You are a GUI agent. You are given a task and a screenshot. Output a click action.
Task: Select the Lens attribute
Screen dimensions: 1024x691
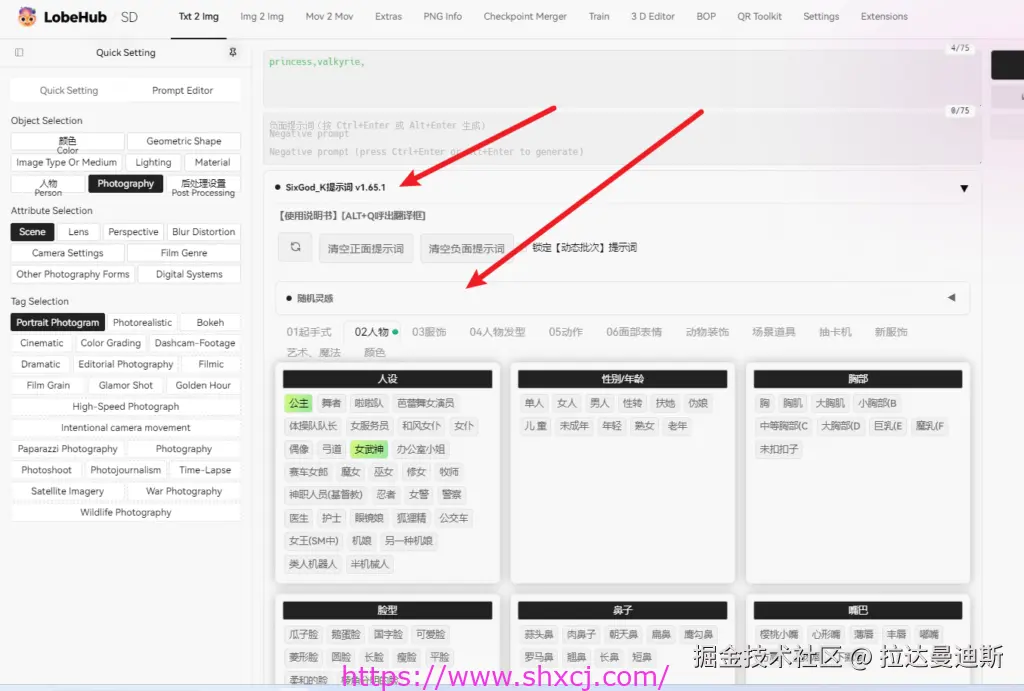(x=78, y=232)
